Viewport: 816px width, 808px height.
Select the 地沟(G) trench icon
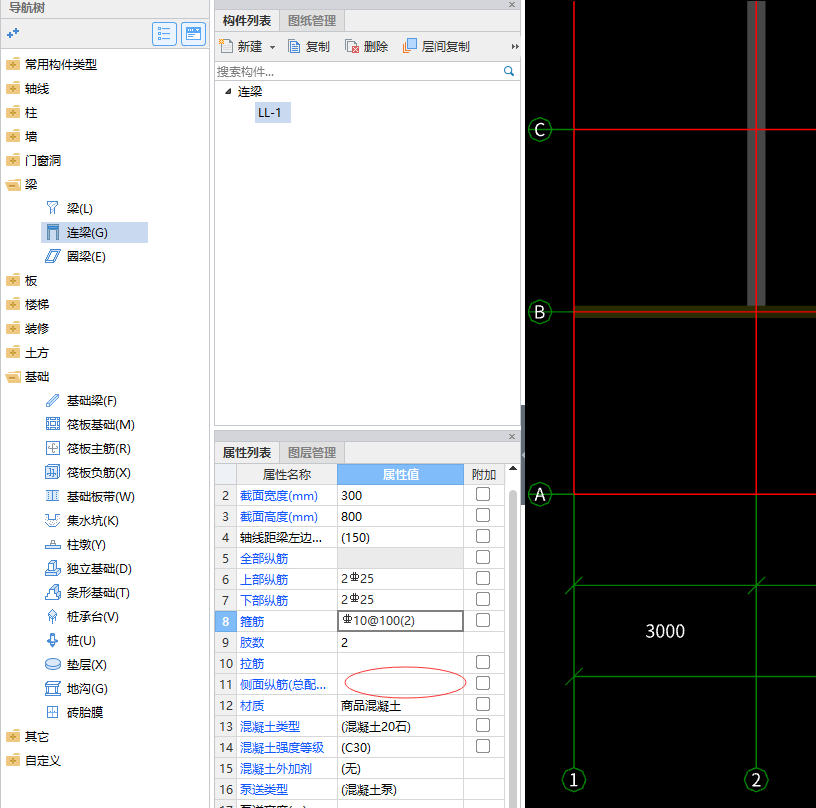click(x=53, y=688)
